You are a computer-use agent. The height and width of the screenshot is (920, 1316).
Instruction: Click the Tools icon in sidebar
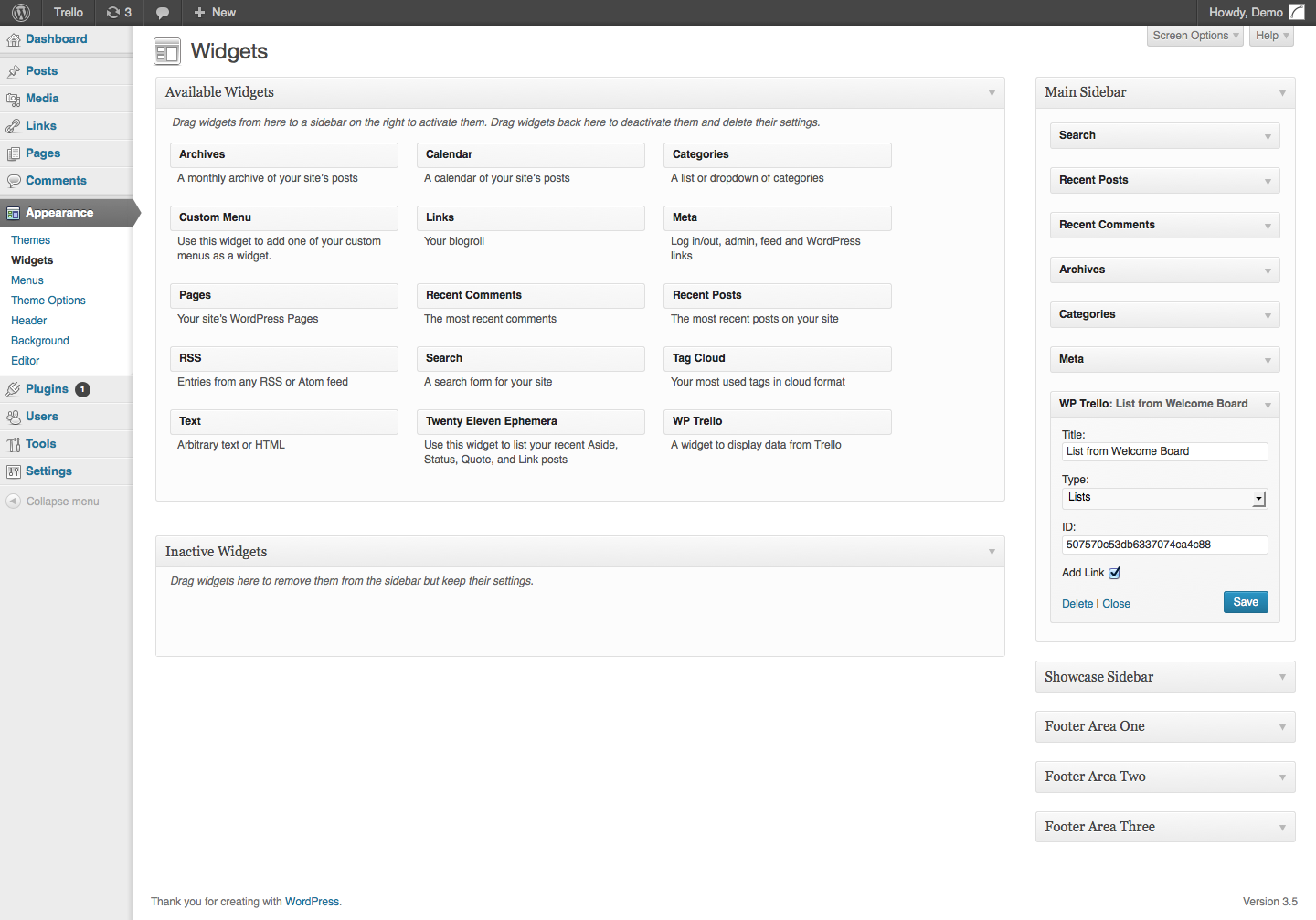point(14,444)
